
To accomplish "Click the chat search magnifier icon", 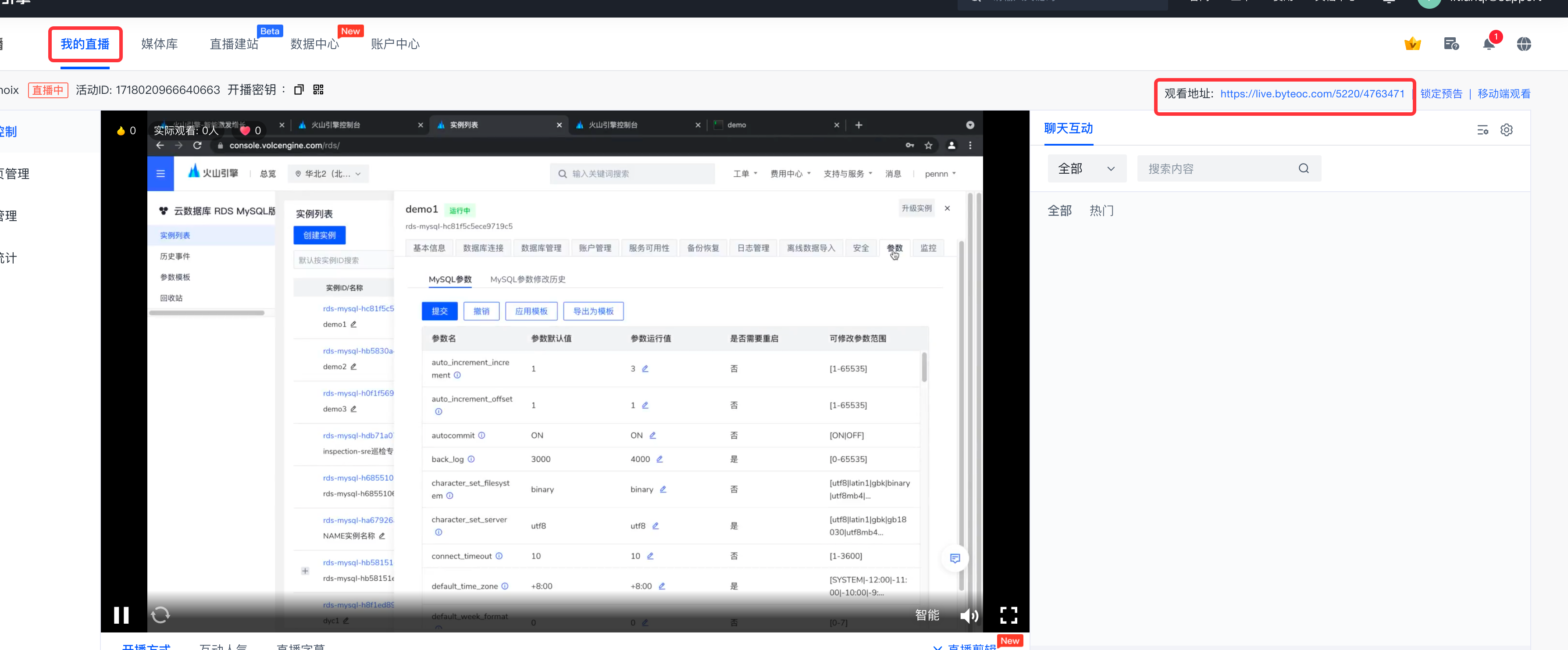I will [1303, 168].
